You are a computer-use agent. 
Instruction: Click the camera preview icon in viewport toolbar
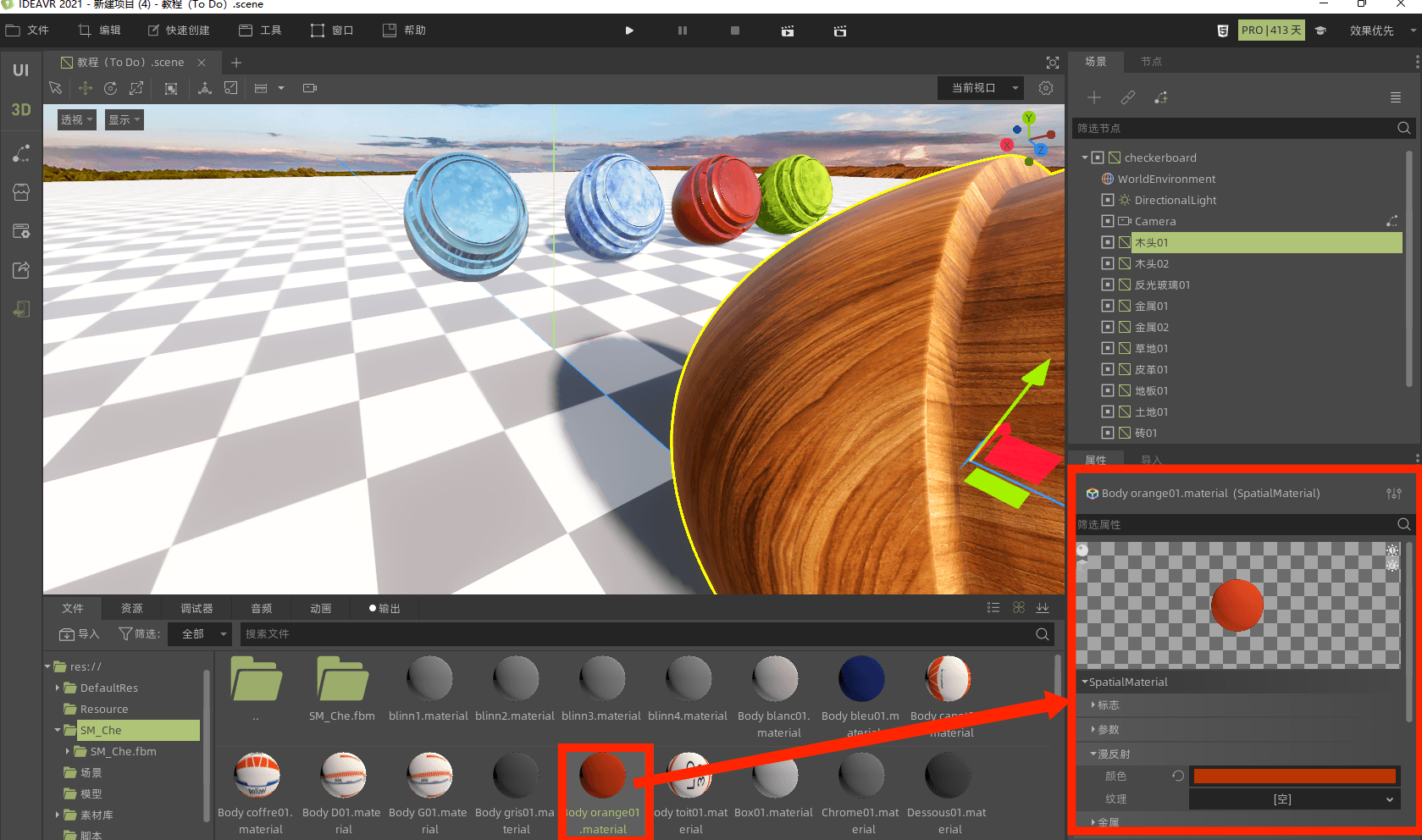coord(310,88)
